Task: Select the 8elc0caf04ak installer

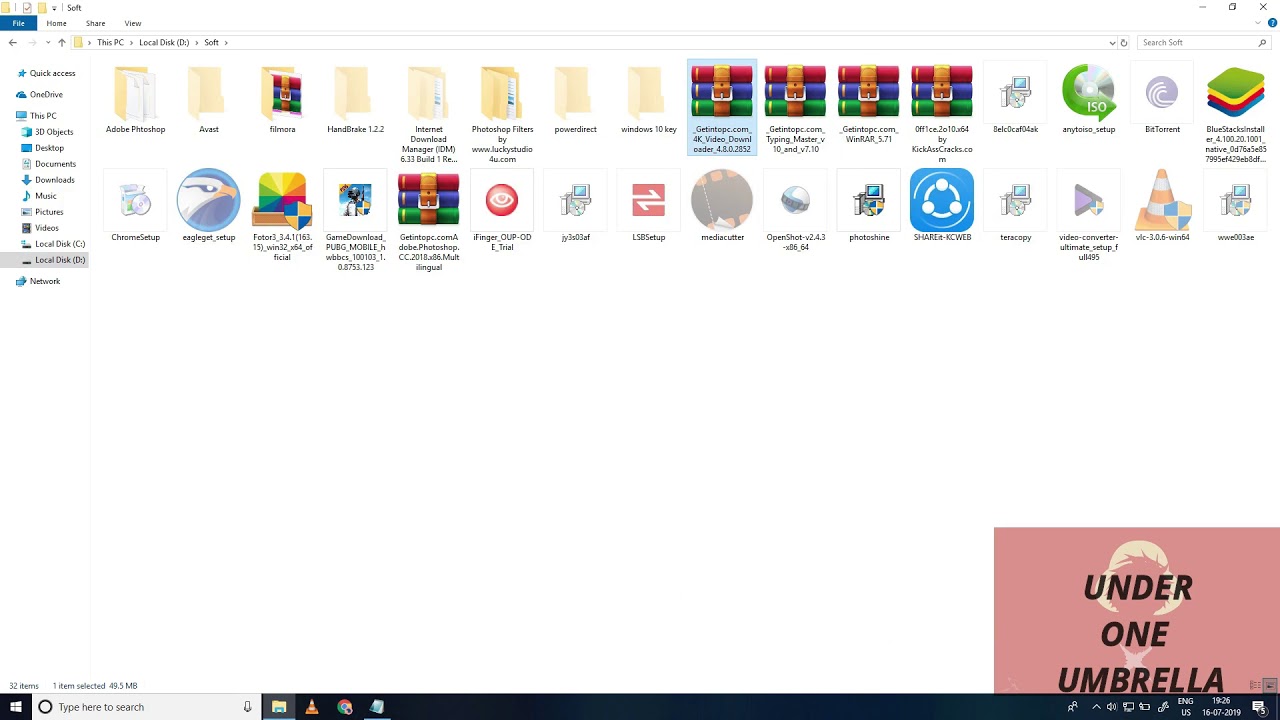Action: click(1015, 100)
